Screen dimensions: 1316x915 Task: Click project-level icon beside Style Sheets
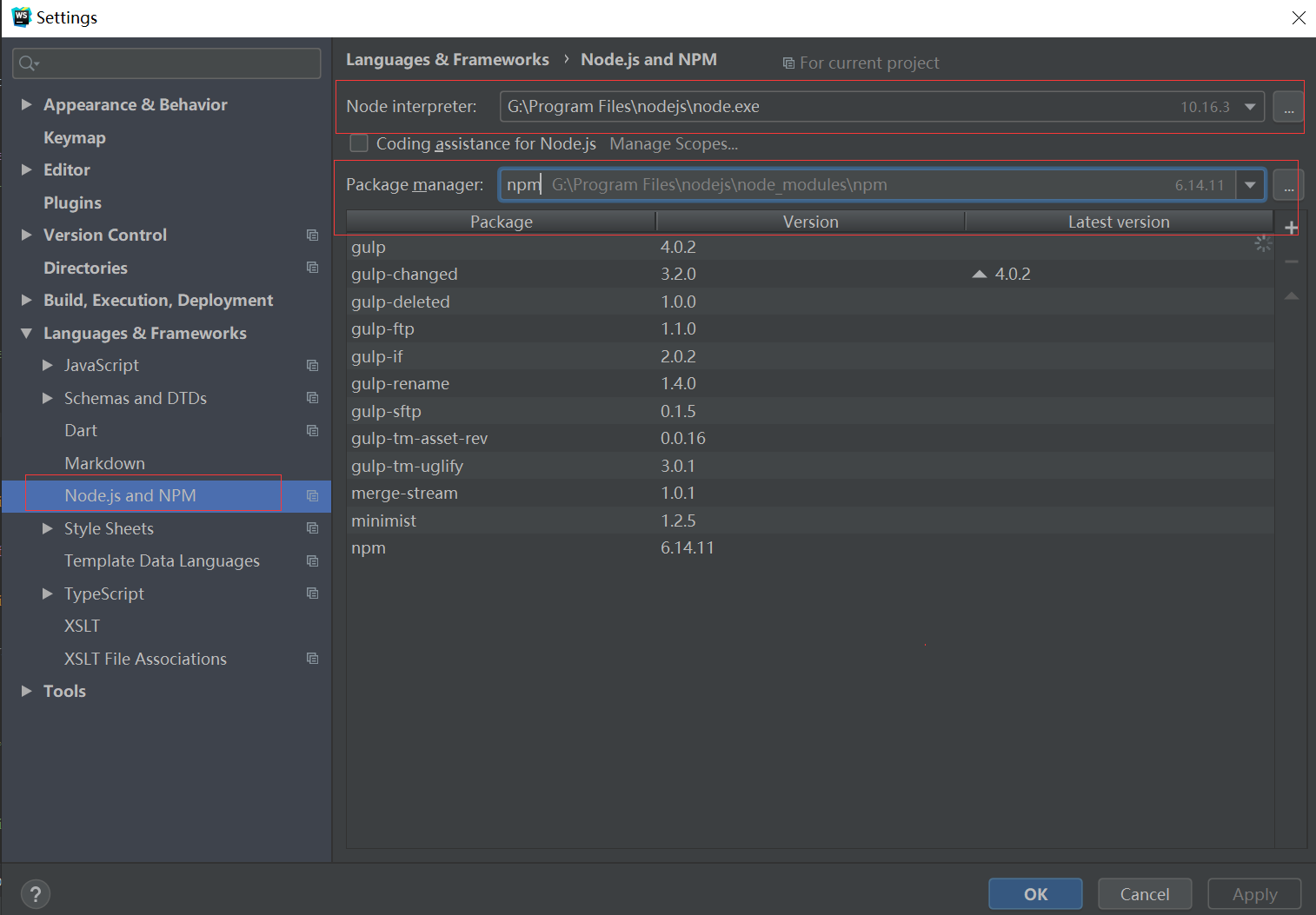click(313, 528)
